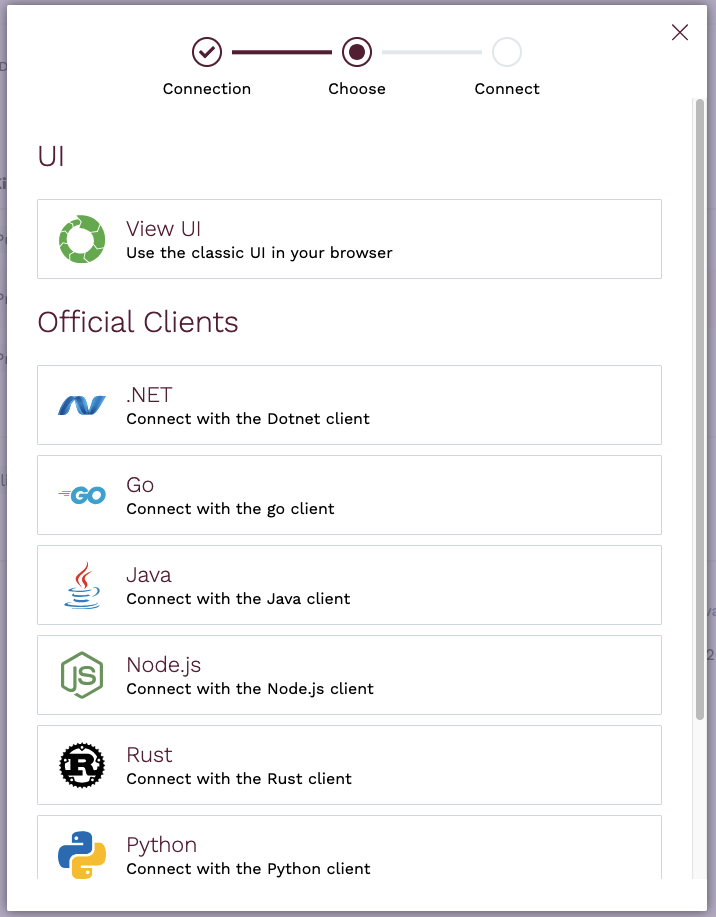Screen dimensions: 716x917
Task: Click the .NET logo icon
Action: point(82,405)
